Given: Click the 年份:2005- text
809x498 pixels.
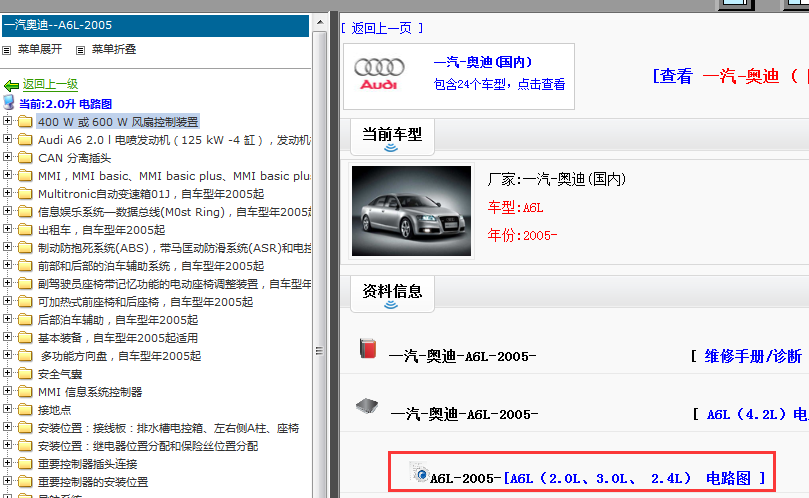Looking at the screenshot, I should click(522, 236).
